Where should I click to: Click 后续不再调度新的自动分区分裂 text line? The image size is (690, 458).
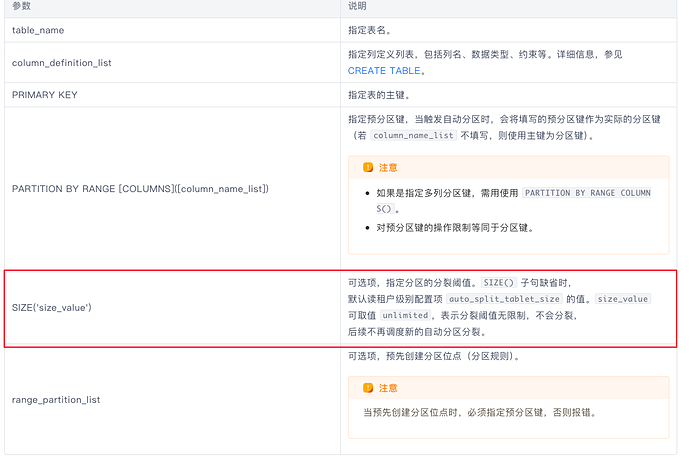417,332
